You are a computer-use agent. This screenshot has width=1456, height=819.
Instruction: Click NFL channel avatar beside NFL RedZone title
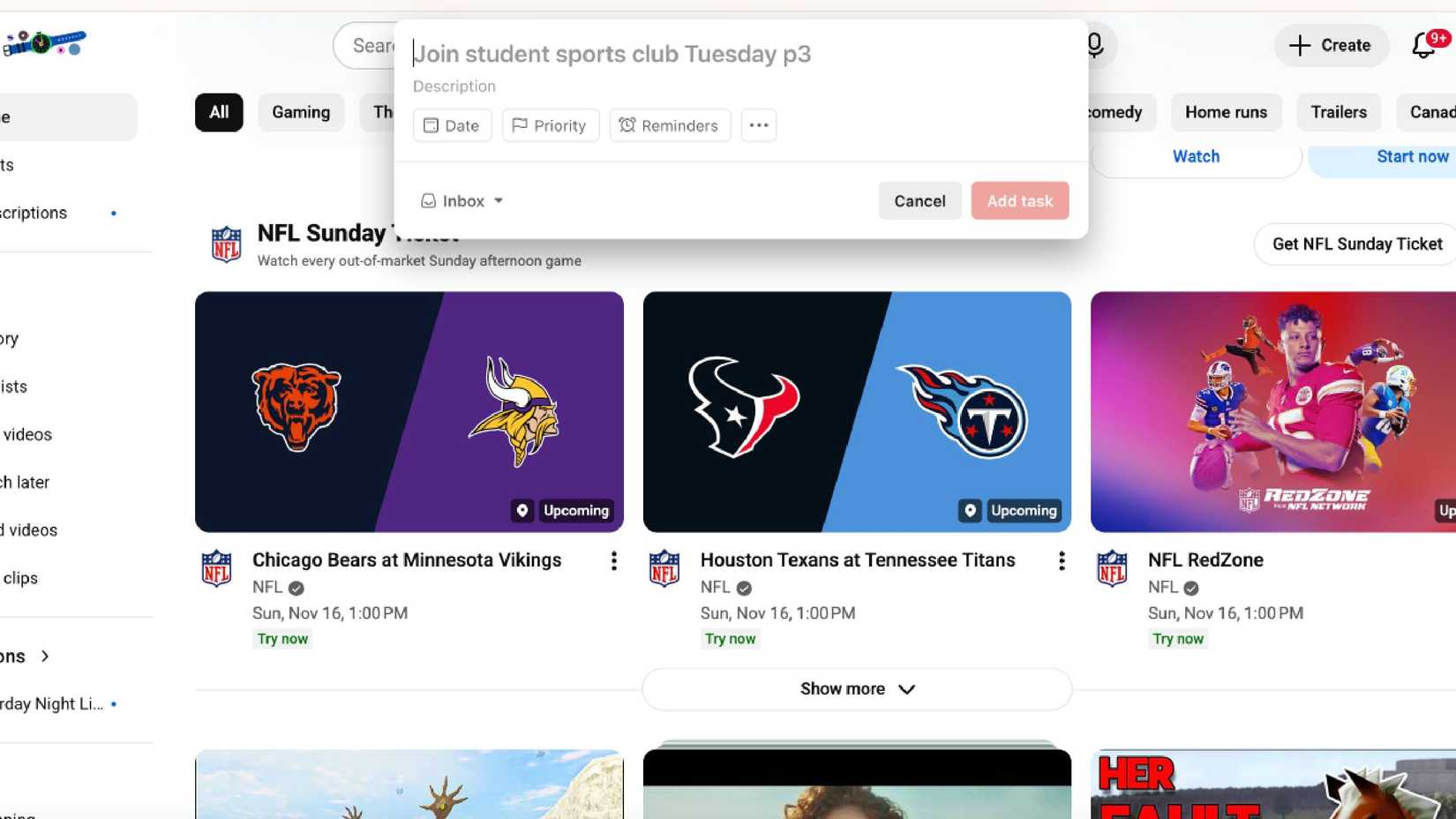pos(1112,568)
